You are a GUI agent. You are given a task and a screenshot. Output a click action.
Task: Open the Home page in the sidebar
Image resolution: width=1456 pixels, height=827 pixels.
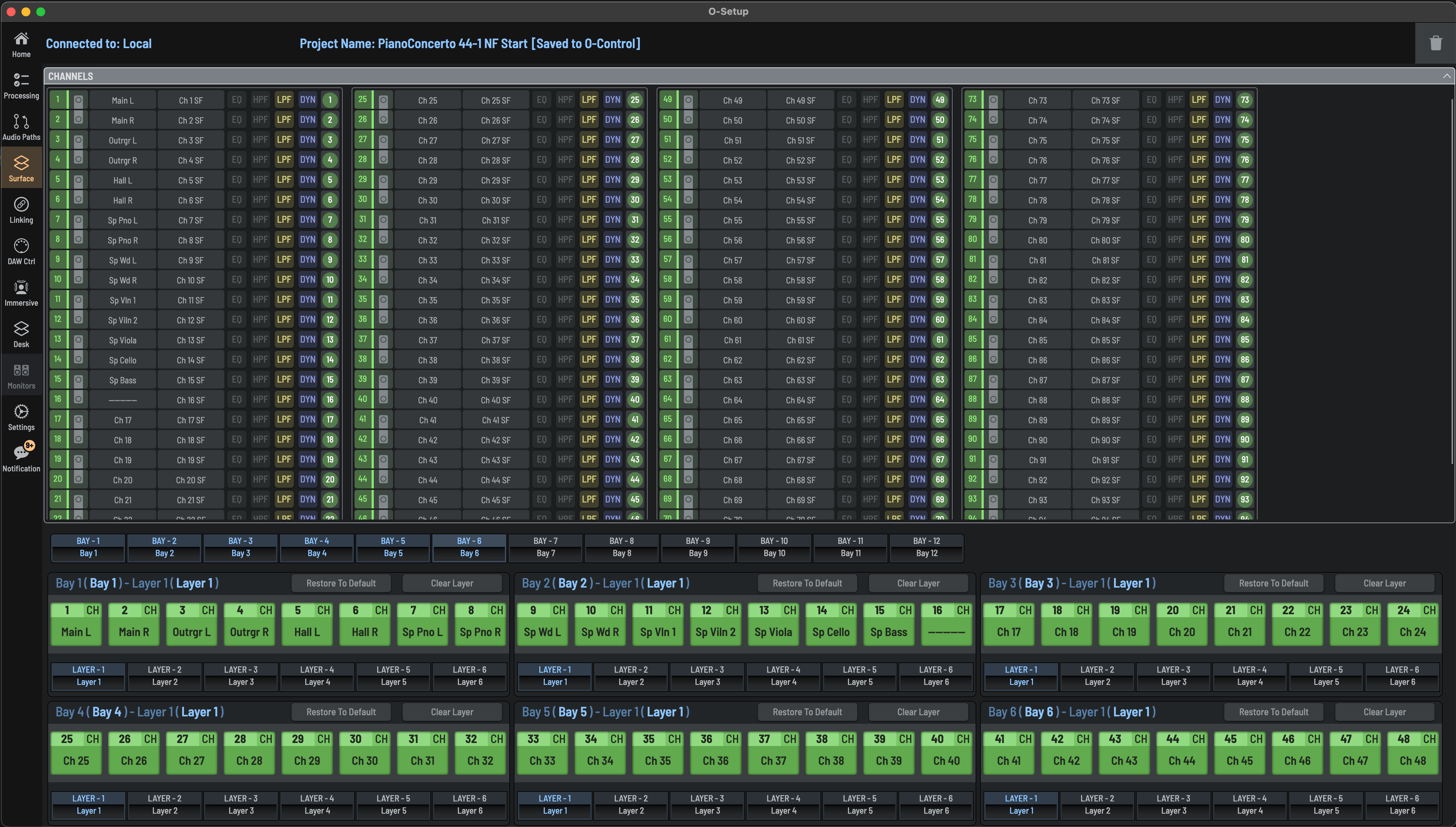click(x=21, y=44)
